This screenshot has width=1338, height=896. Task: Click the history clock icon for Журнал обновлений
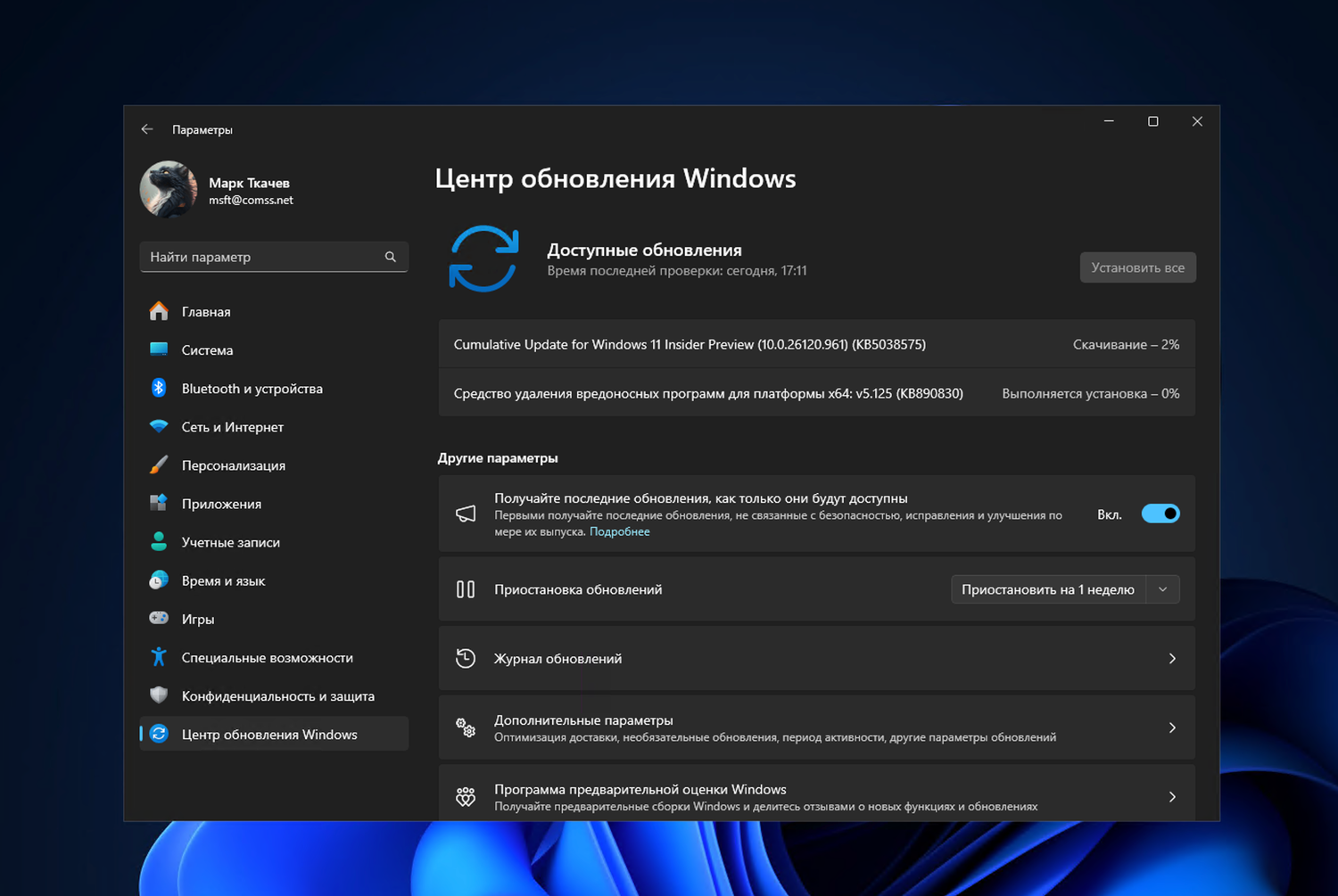coord(466,658)
